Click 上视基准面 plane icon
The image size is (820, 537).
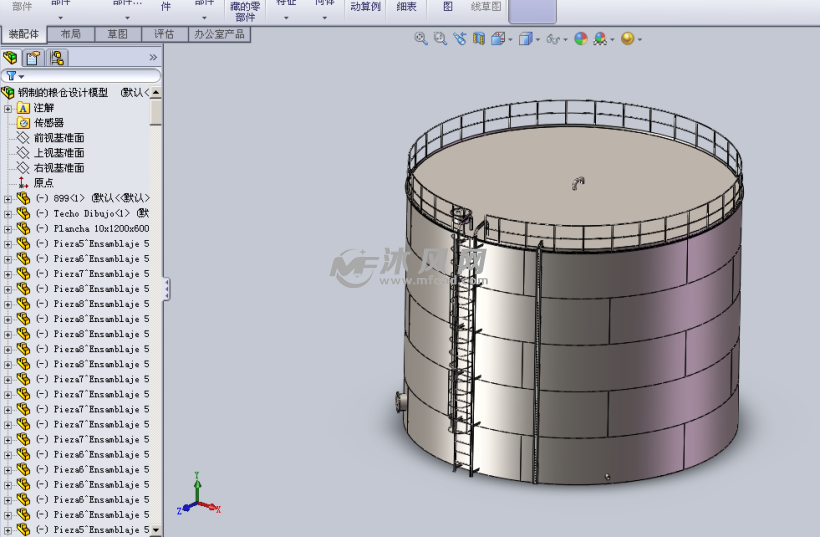[22, 153]
